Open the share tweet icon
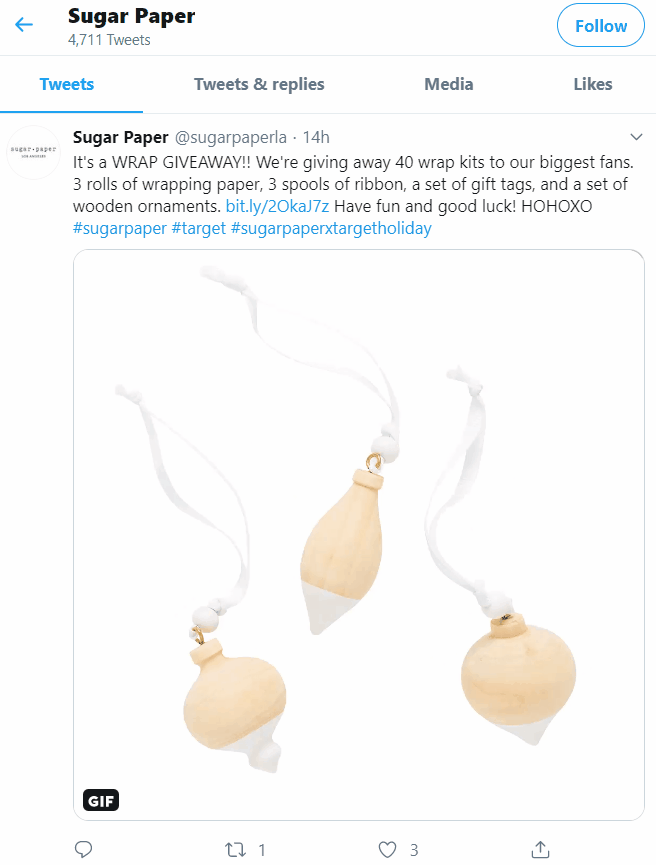 [541, 849]
